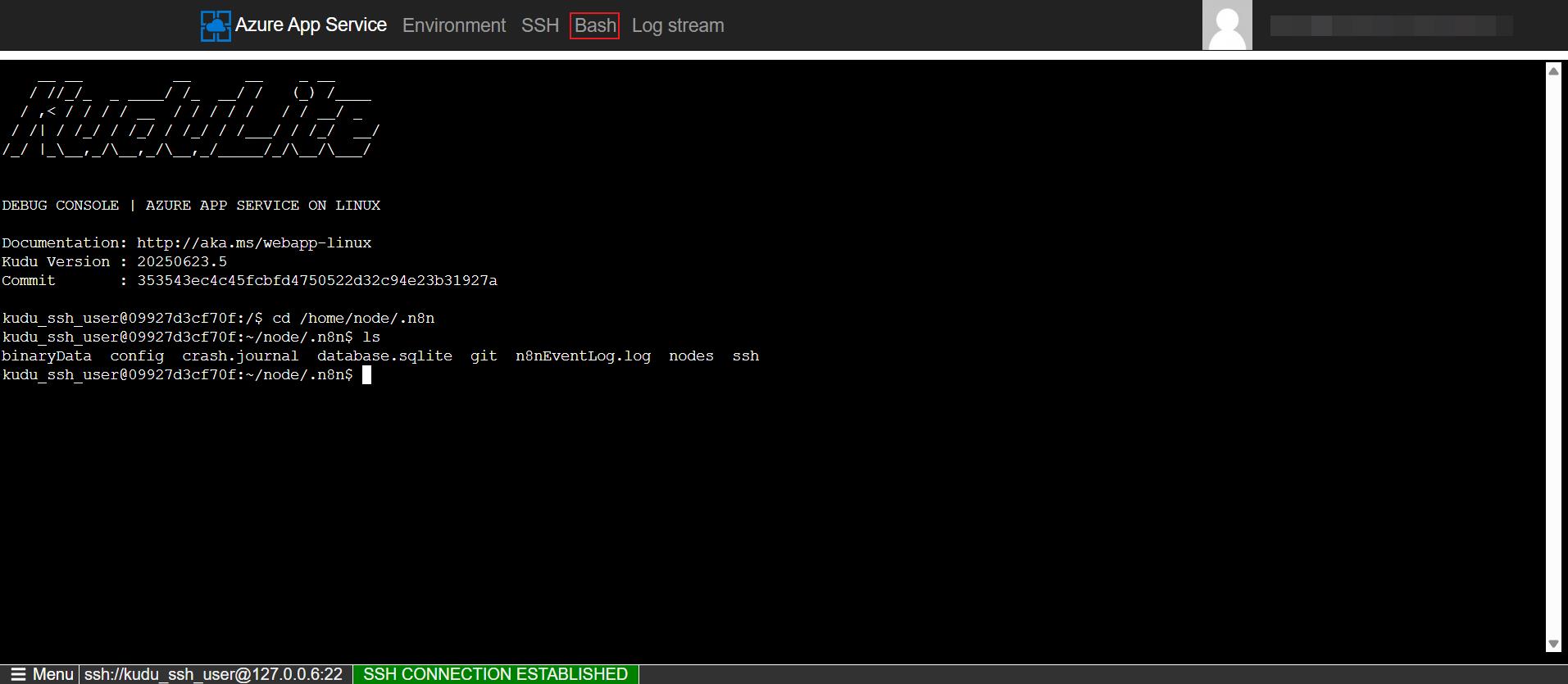Click git in the directory listing
This screenshot has width=1568, height=684.
(484, 356)
